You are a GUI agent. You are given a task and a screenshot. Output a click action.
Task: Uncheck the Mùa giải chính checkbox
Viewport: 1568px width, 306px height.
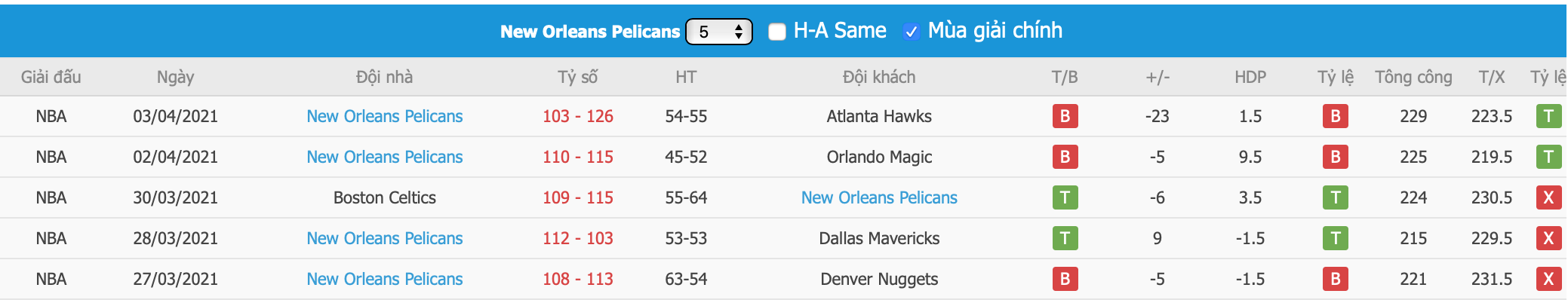tap(912, 32)
